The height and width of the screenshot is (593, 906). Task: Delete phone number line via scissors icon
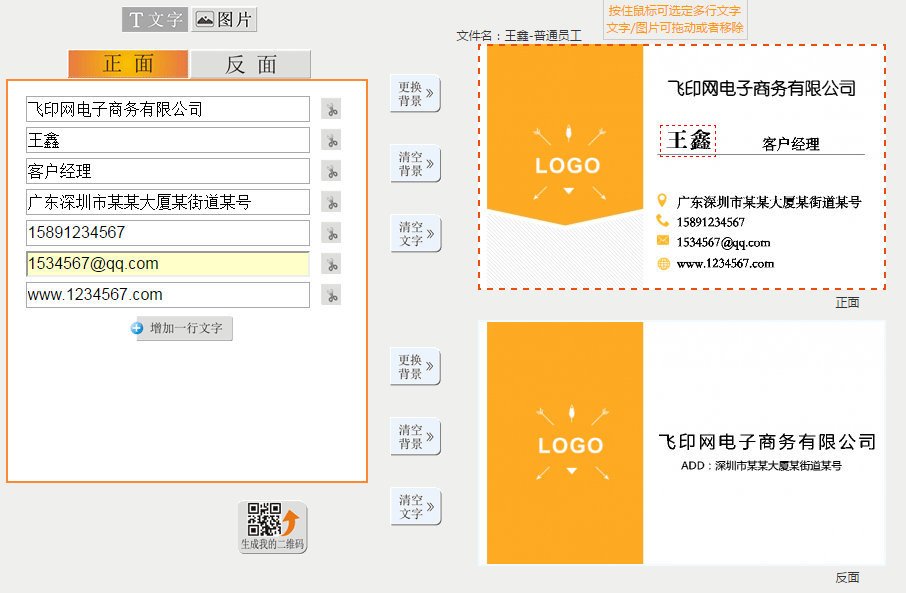[331, 233]
